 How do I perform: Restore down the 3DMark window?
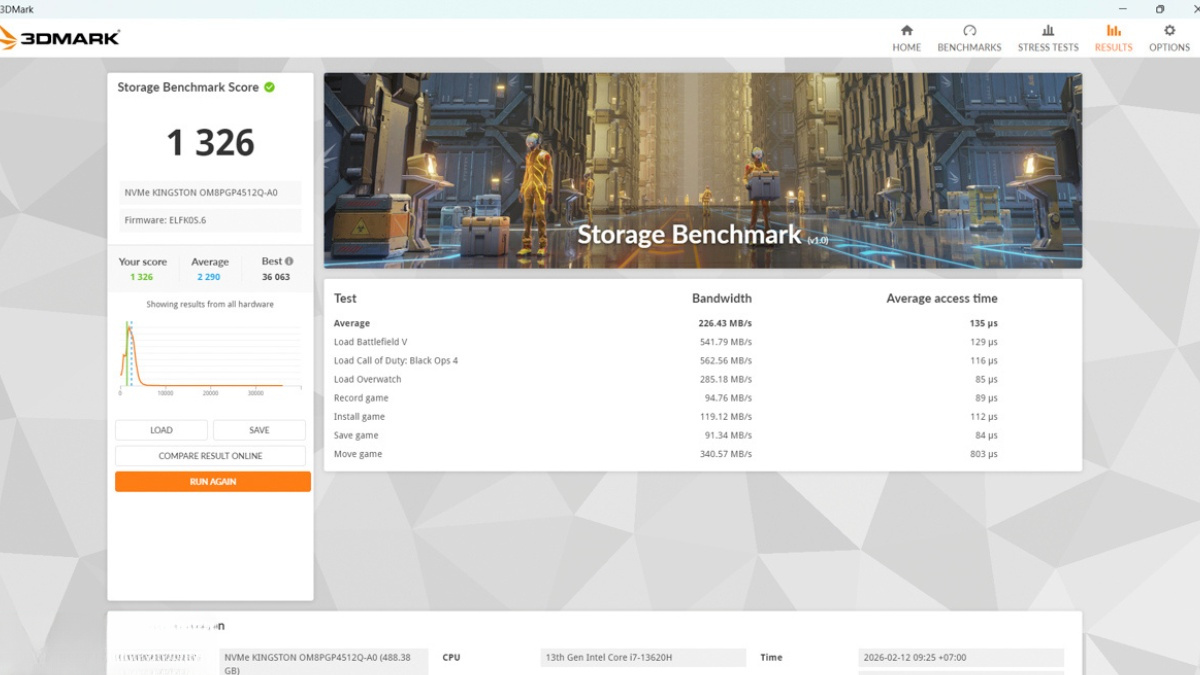click(1160, 9)
